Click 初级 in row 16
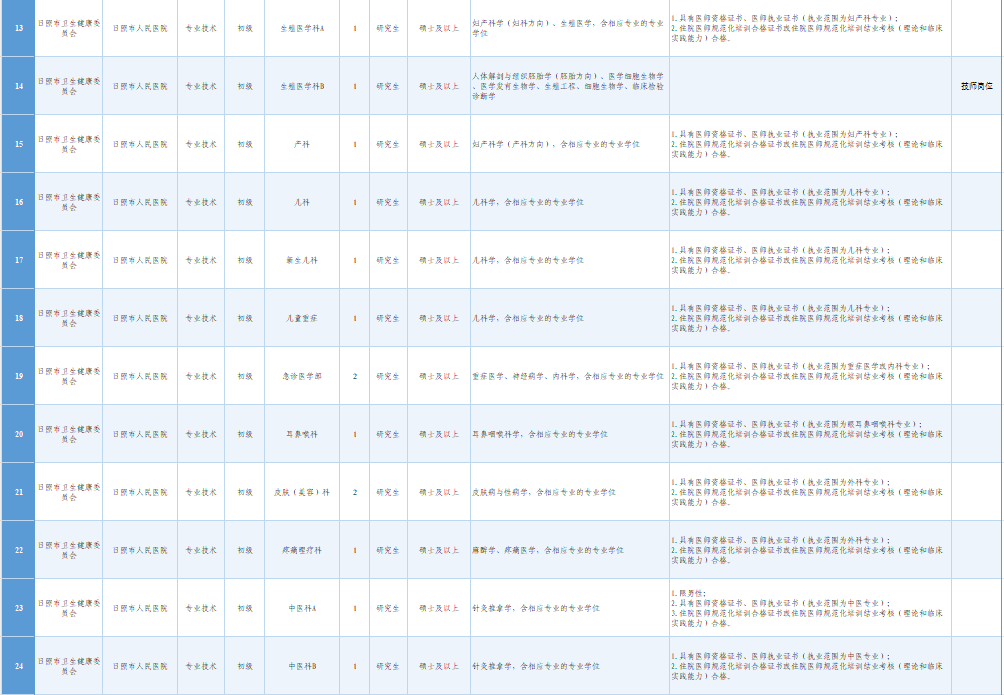The width and height of the screenshot is (1004, 695). click(245, 202)
